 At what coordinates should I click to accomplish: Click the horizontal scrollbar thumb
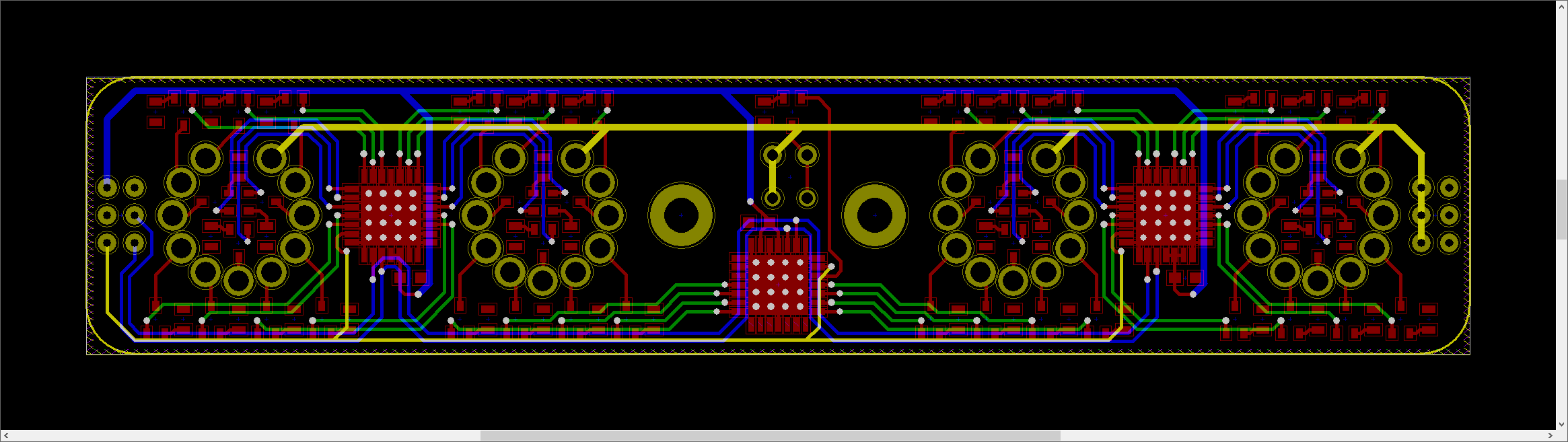(x=770, y=436)
